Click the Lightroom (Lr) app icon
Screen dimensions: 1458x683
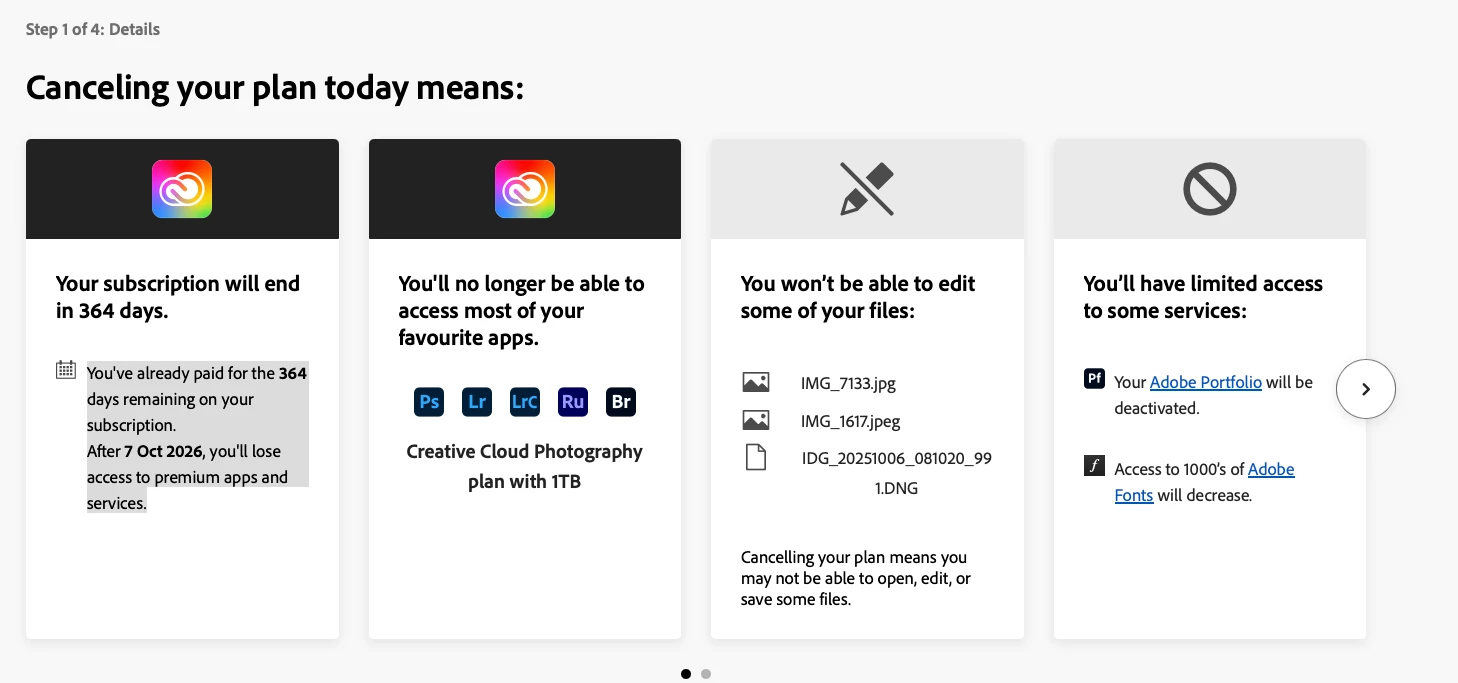pos(477,402)
